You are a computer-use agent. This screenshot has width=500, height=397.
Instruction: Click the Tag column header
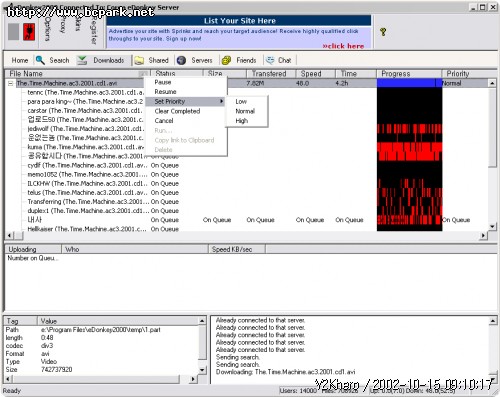tap(21, 321)
